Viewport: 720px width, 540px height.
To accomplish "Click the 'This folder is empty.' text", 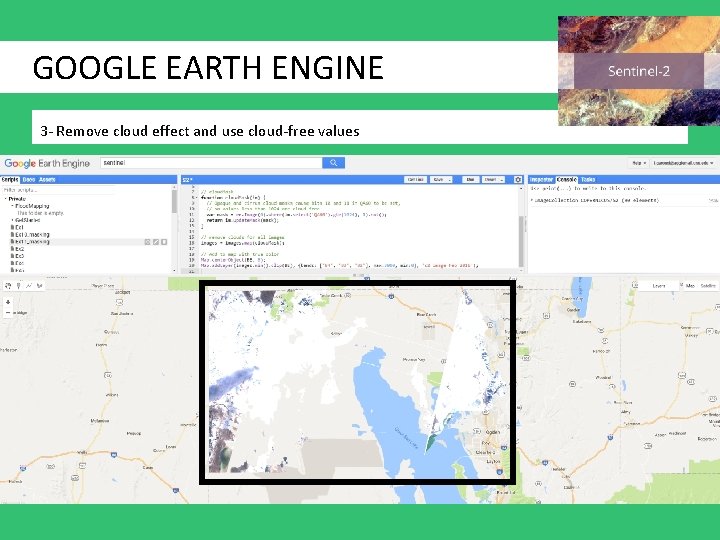I will (x=40, y=213).
